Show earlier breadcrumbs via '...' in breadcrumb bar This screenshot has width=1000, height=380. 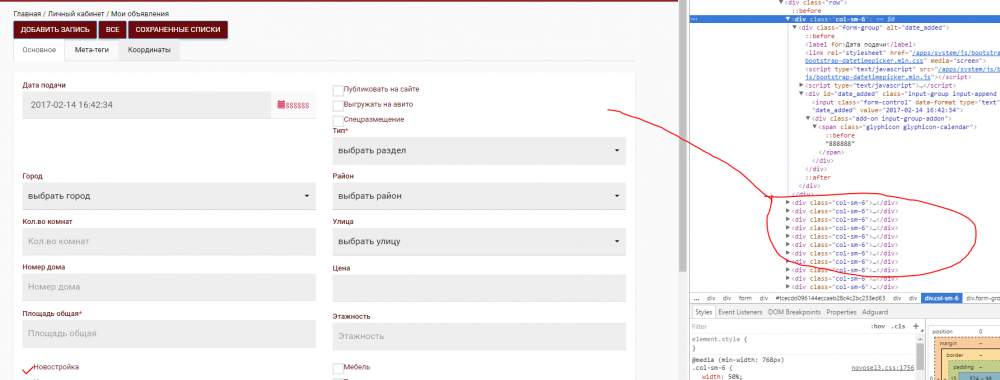pos(697,298)
